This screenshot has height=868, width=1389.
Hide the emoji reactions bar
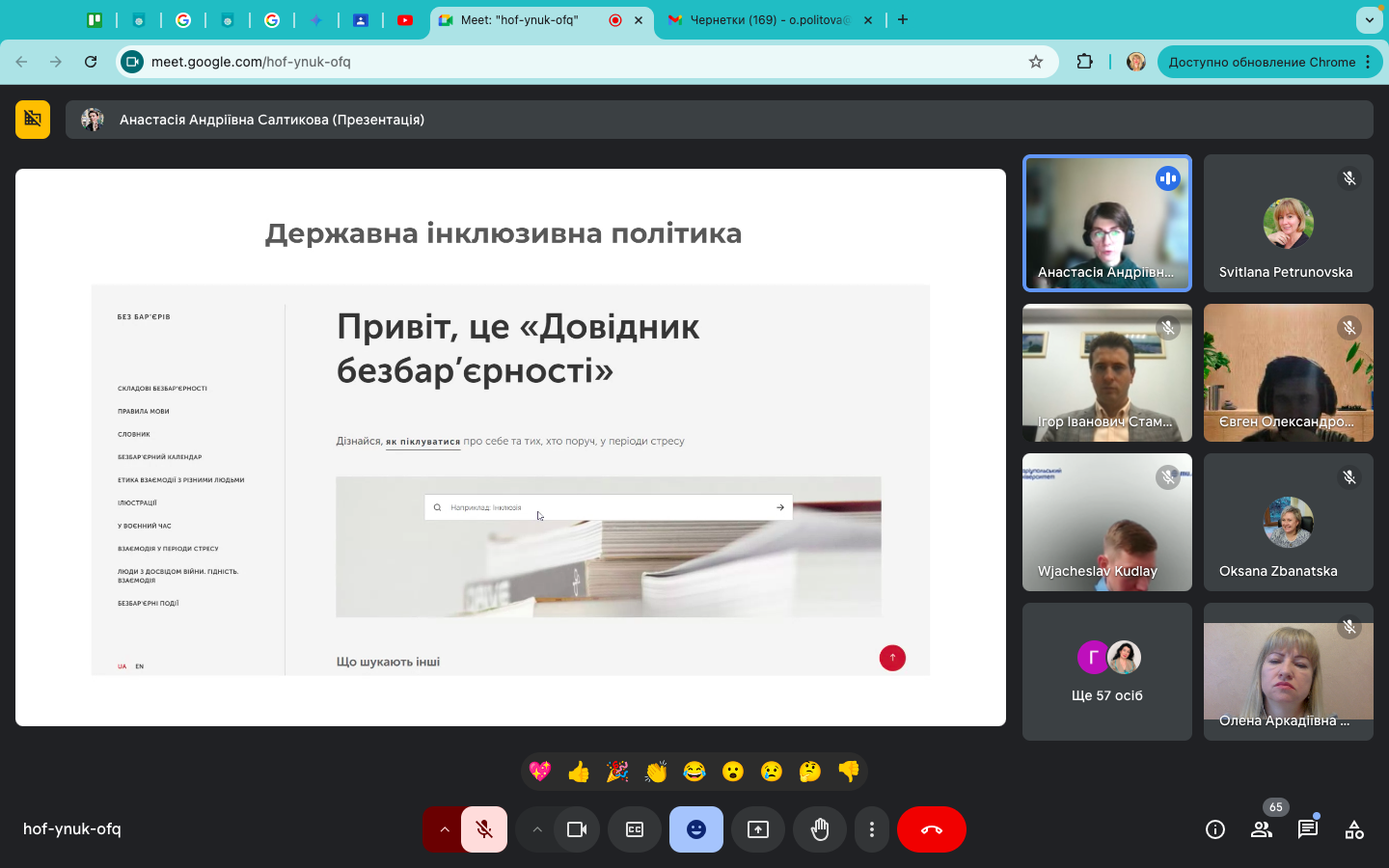click(696, 829)
